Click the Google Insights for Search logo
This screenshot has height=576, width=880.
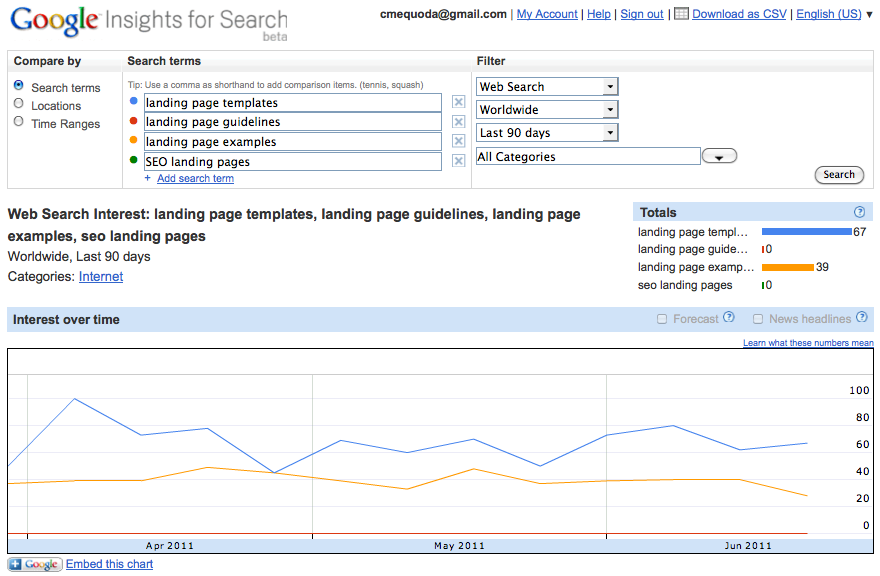[x=149, y=23]
